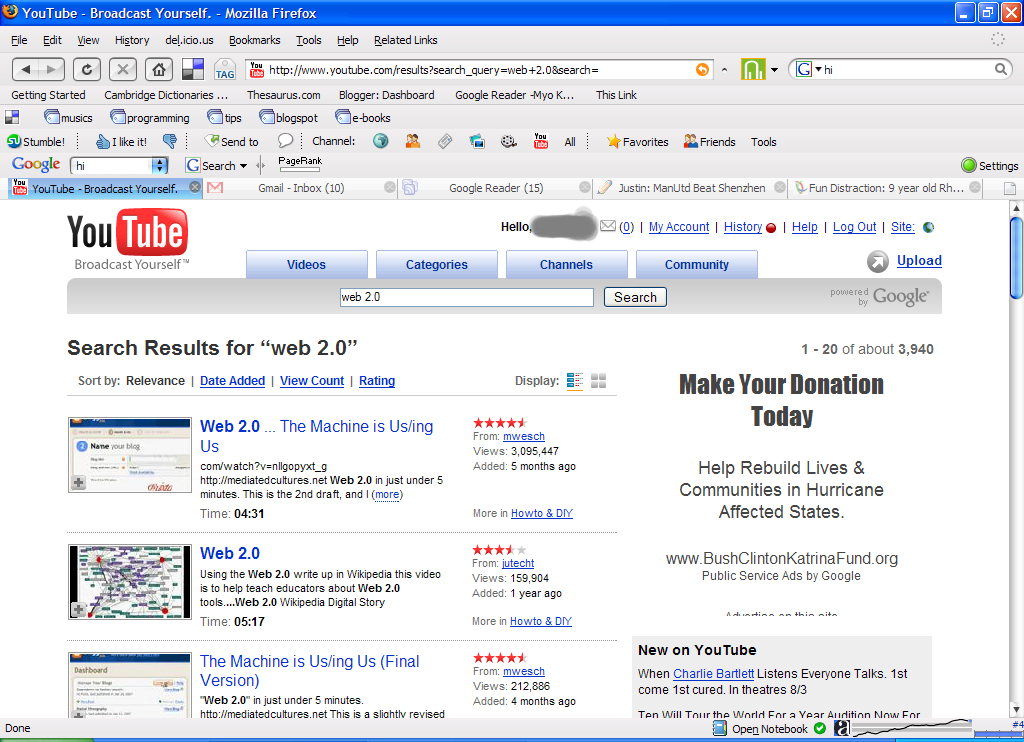Open the StumbleUpon Tools menu

point(763,142)
